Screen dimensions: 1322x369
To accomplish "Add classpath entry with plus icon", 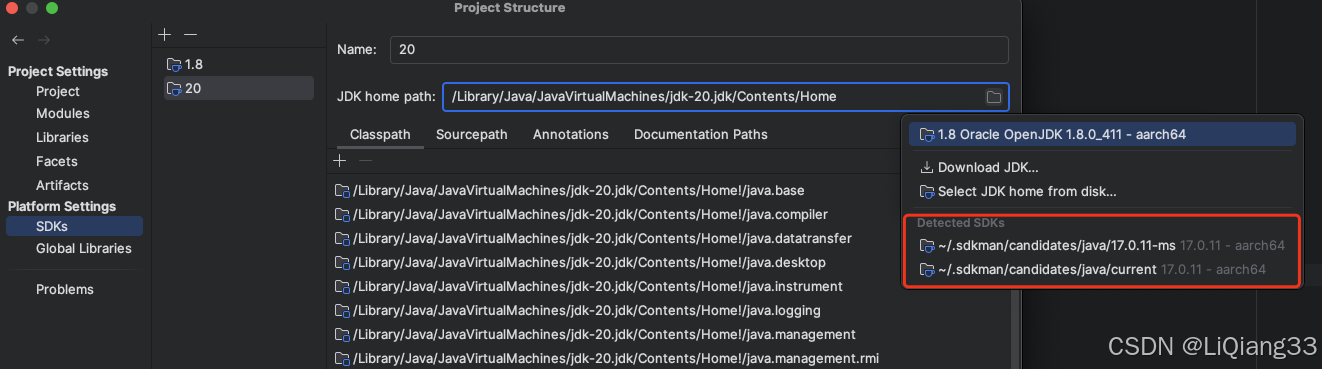I will coord(340,160).
